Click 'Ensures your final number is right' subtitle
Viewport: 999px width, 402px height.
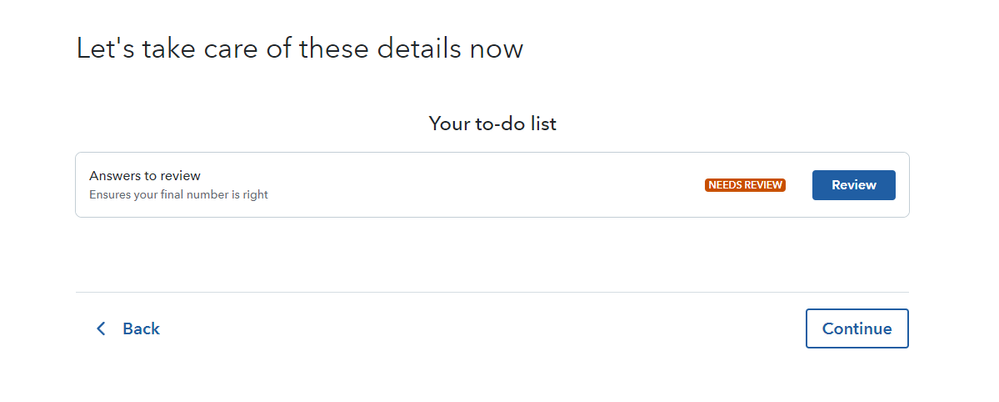pos(178,195)
